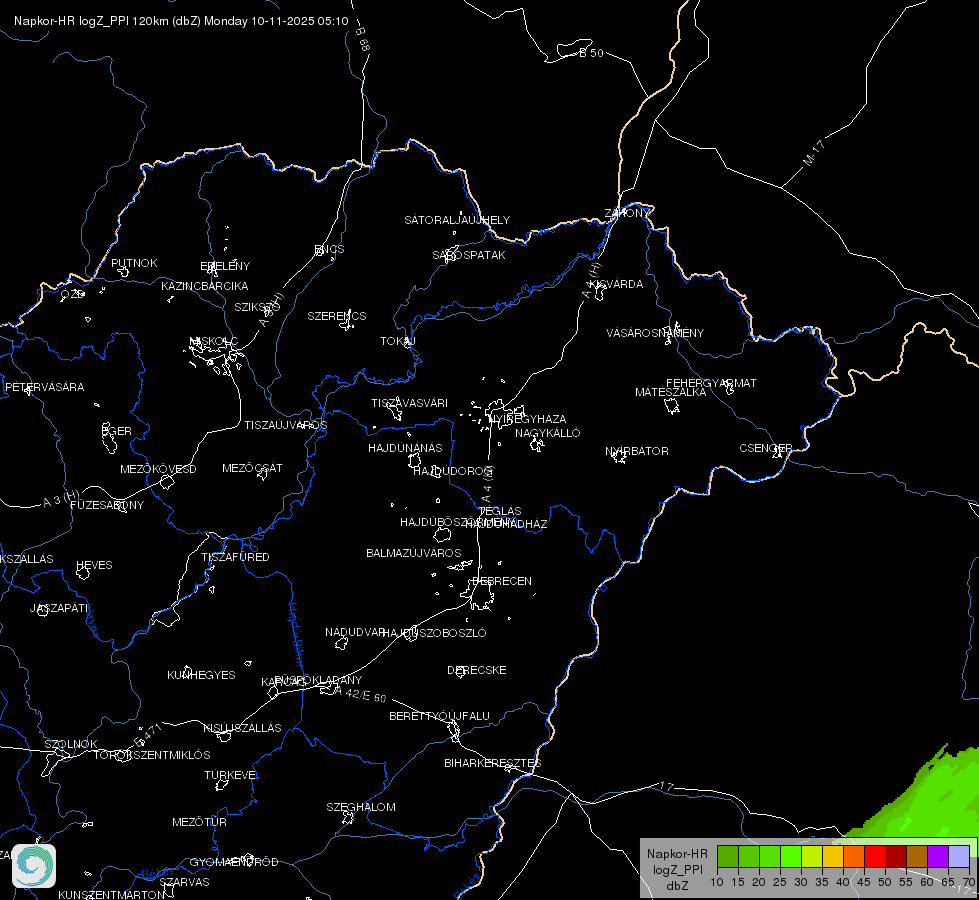Select the 30-35 dBZ yellow-green swatch
Screen dimensions: 979x900
point(812,856)
